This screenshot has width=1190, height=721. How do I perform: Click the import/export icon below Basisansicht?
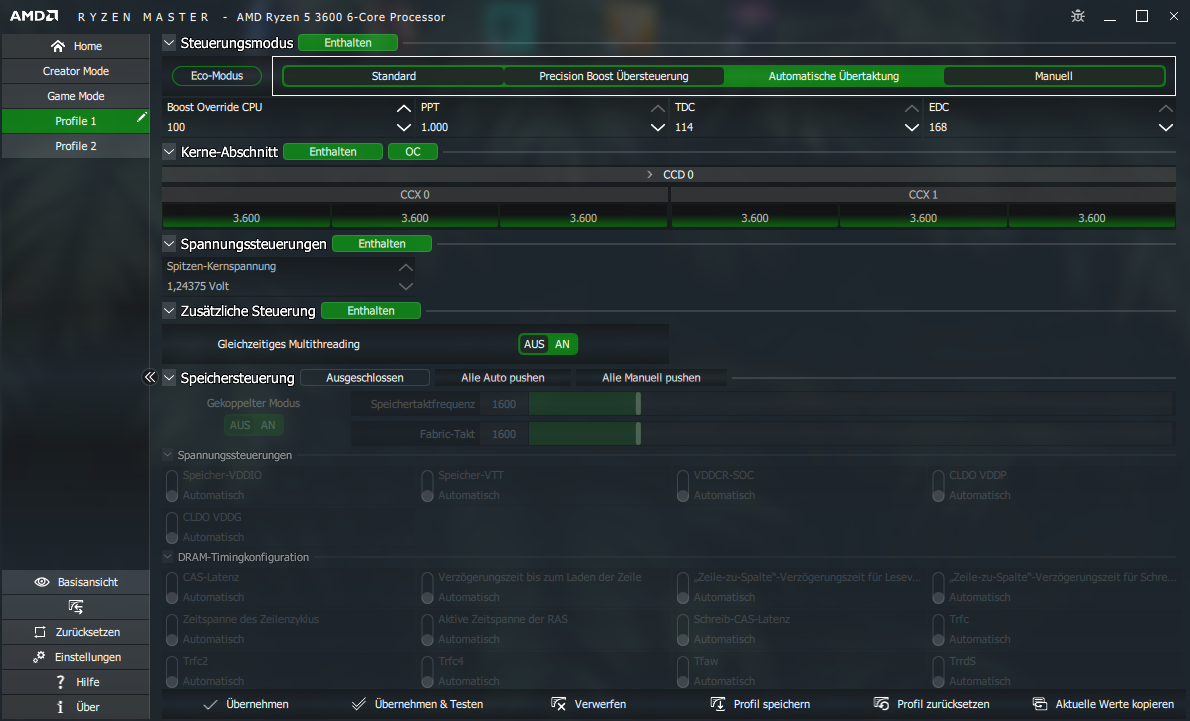[x=75, y=606]
